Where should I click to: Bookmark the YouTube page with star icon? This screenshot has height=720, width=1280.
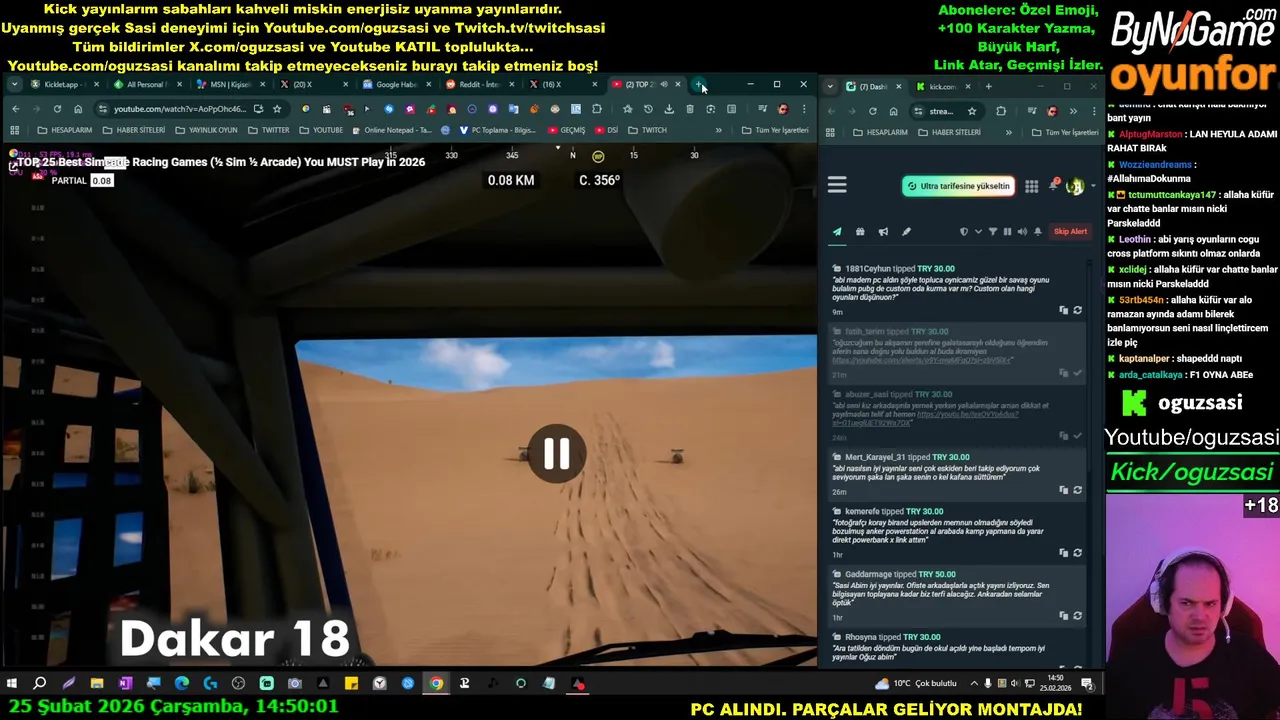tap(277, 109)
